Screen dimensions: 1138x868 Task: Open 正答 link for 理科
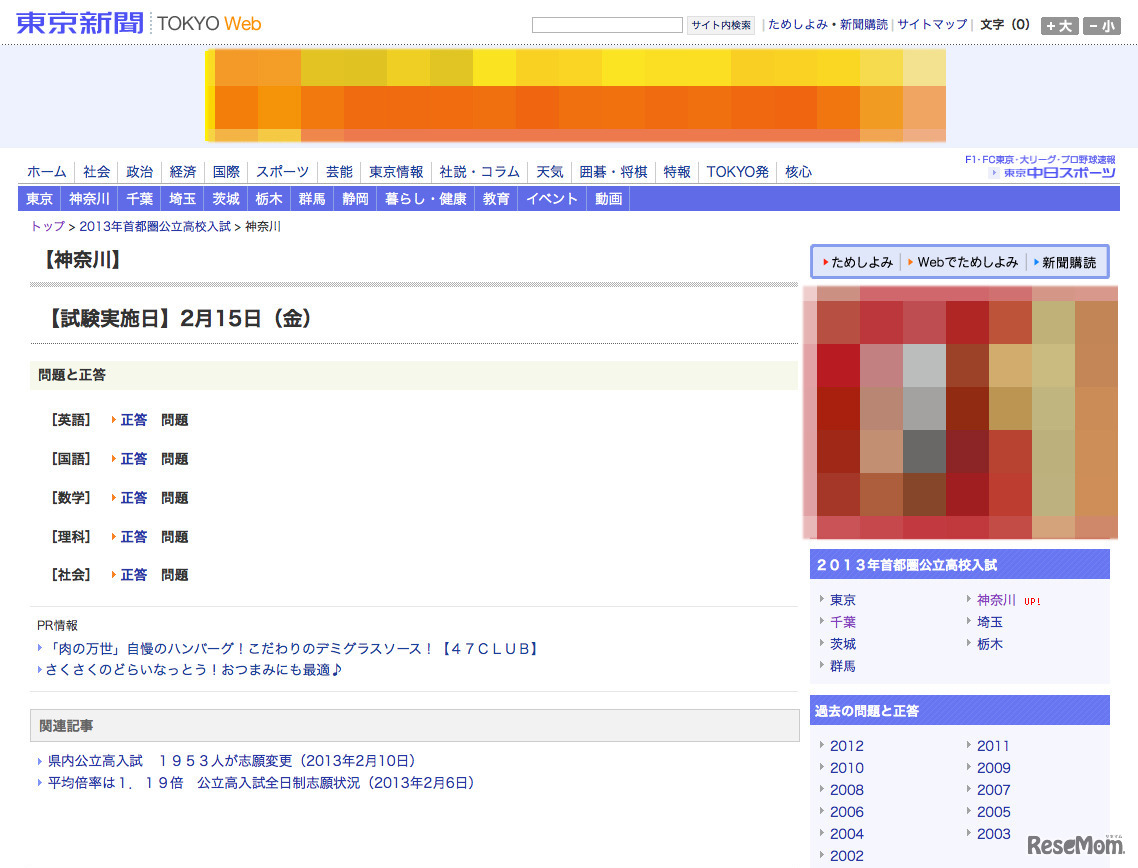[134, 537]
